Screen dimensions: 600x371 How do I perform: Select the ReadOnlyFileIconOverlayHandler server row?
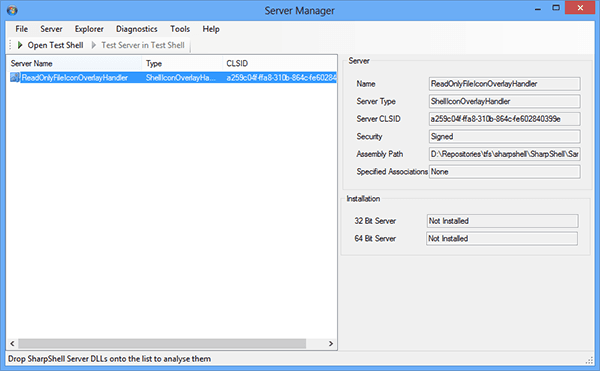[x=172, y=78]
